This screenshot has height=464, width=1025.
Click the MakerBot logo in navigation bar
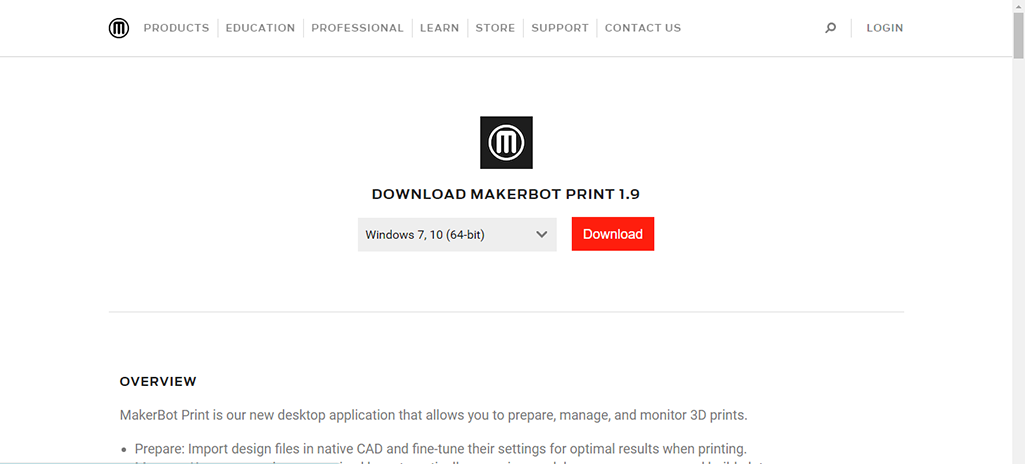click(119, 28)
